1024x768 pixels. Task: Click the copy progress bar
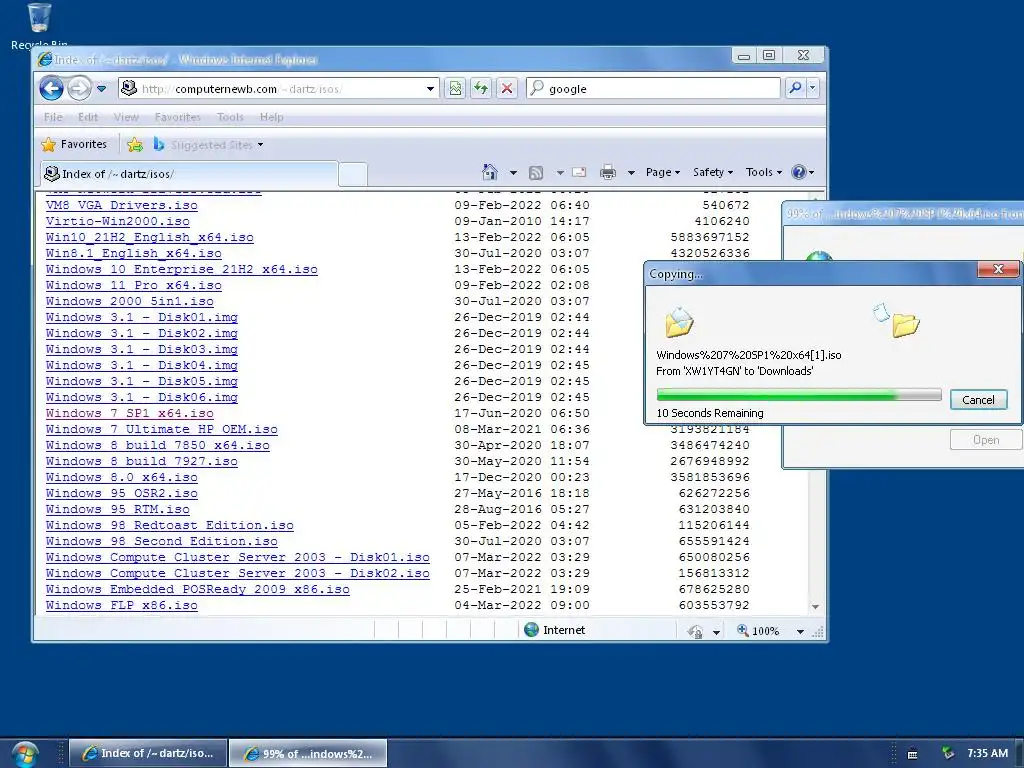(x=799, y=394)
